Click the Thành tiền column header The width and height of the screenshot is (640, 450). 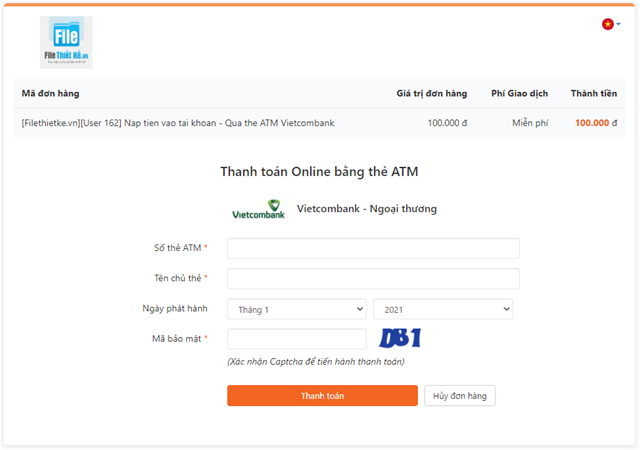coord(593,94)
